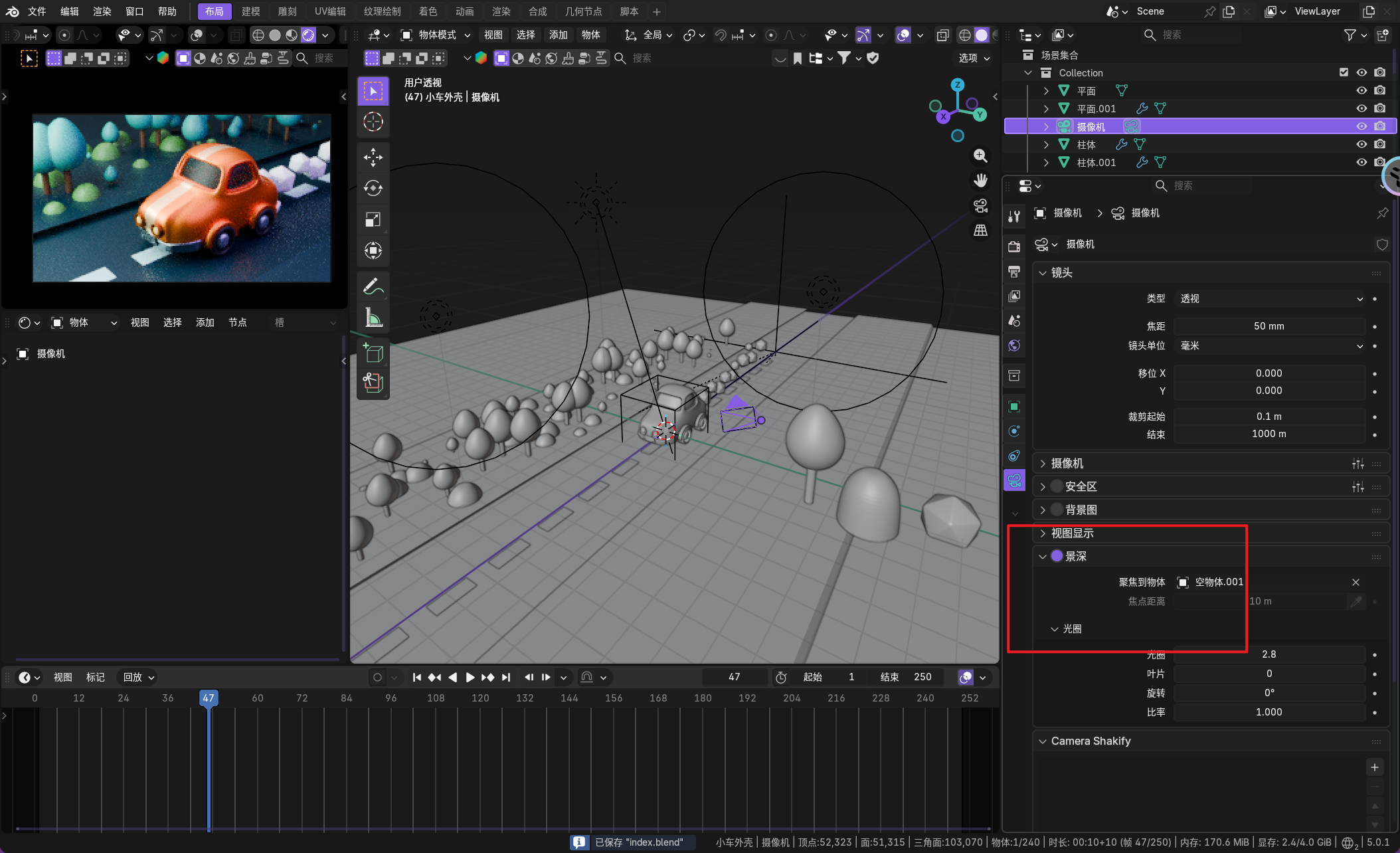
Task: Toggle the 景深 depth of field checkbox
Action: point(1057,556)
